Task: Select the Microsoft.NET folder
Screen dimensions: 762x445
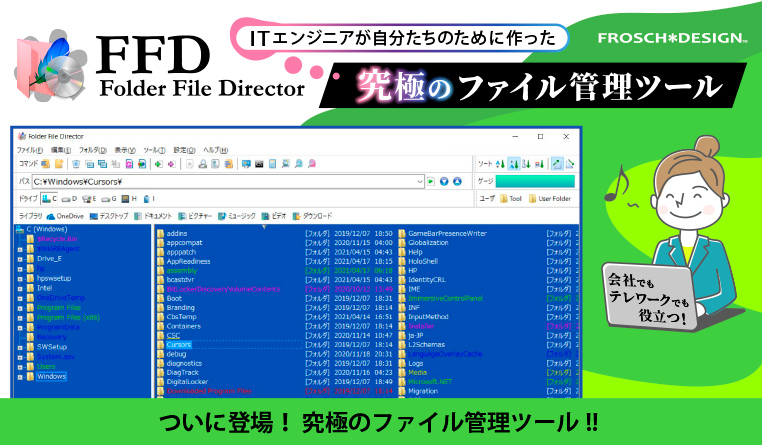Action: [430, 382]
